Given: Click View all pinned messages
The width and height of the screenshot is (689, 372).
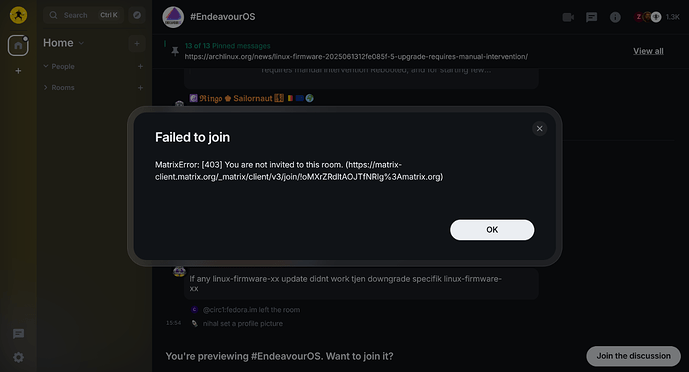Looking at the screenshot, I should tap(648, 51).
